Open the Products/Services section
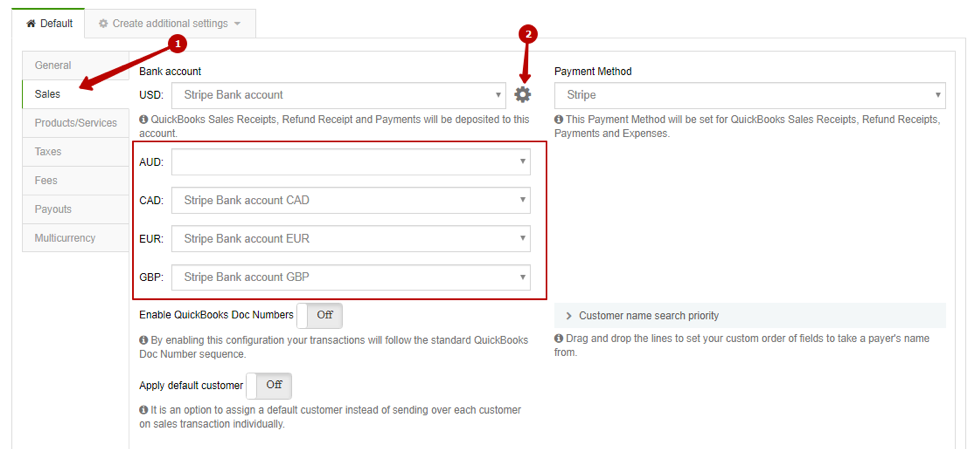This screenshot has height=449, width=974. pyautogui.click(x=75, y=123)
